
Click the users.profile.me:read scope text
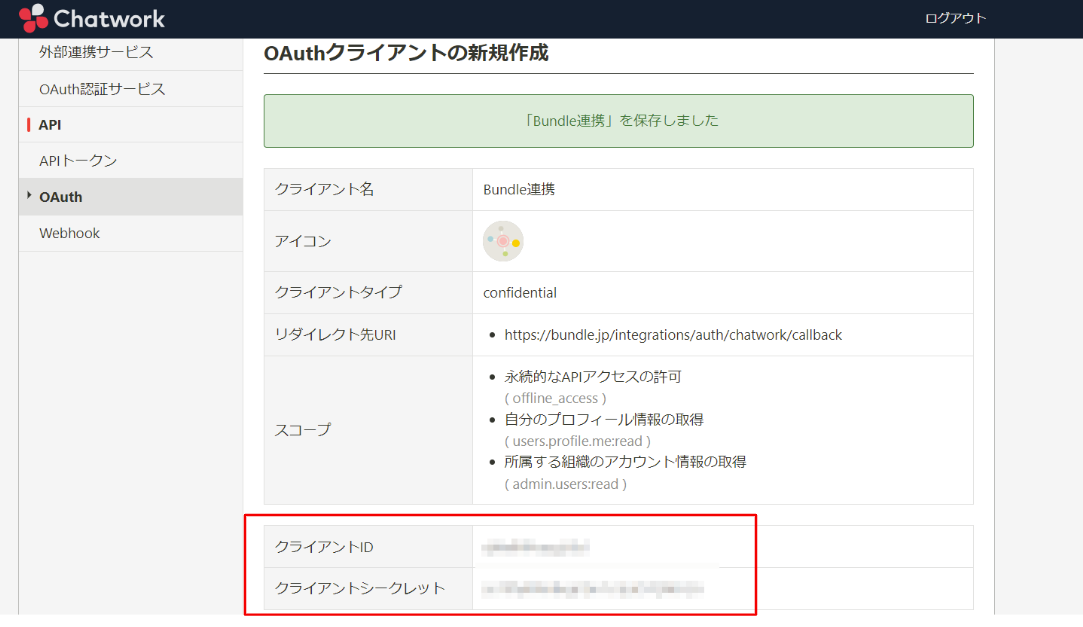(x=577, y=441)
